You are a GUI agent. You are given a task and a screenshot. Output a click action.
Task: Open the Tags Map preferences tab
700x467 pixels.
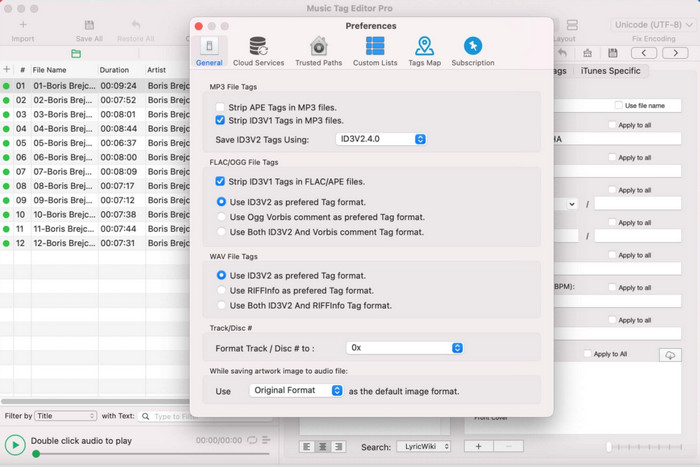click(424, 52)
